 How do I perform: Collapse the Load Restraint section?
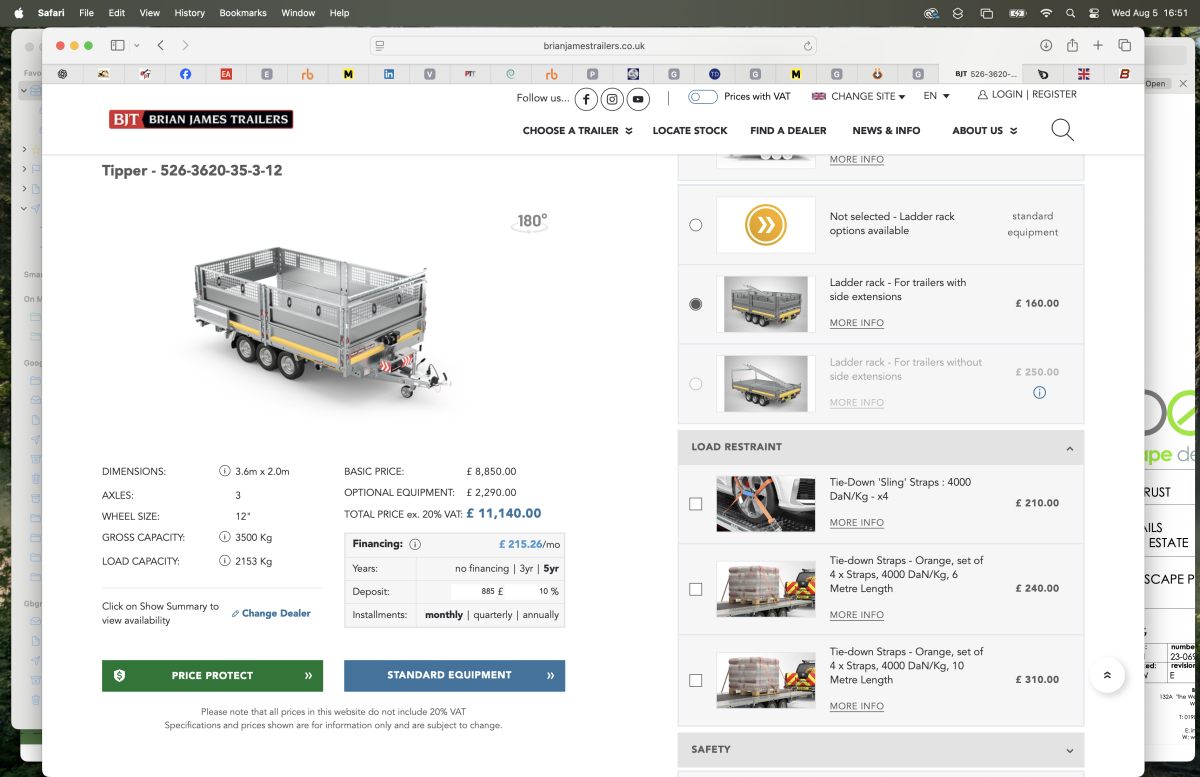pyautogui.click(x=880, y=447)
